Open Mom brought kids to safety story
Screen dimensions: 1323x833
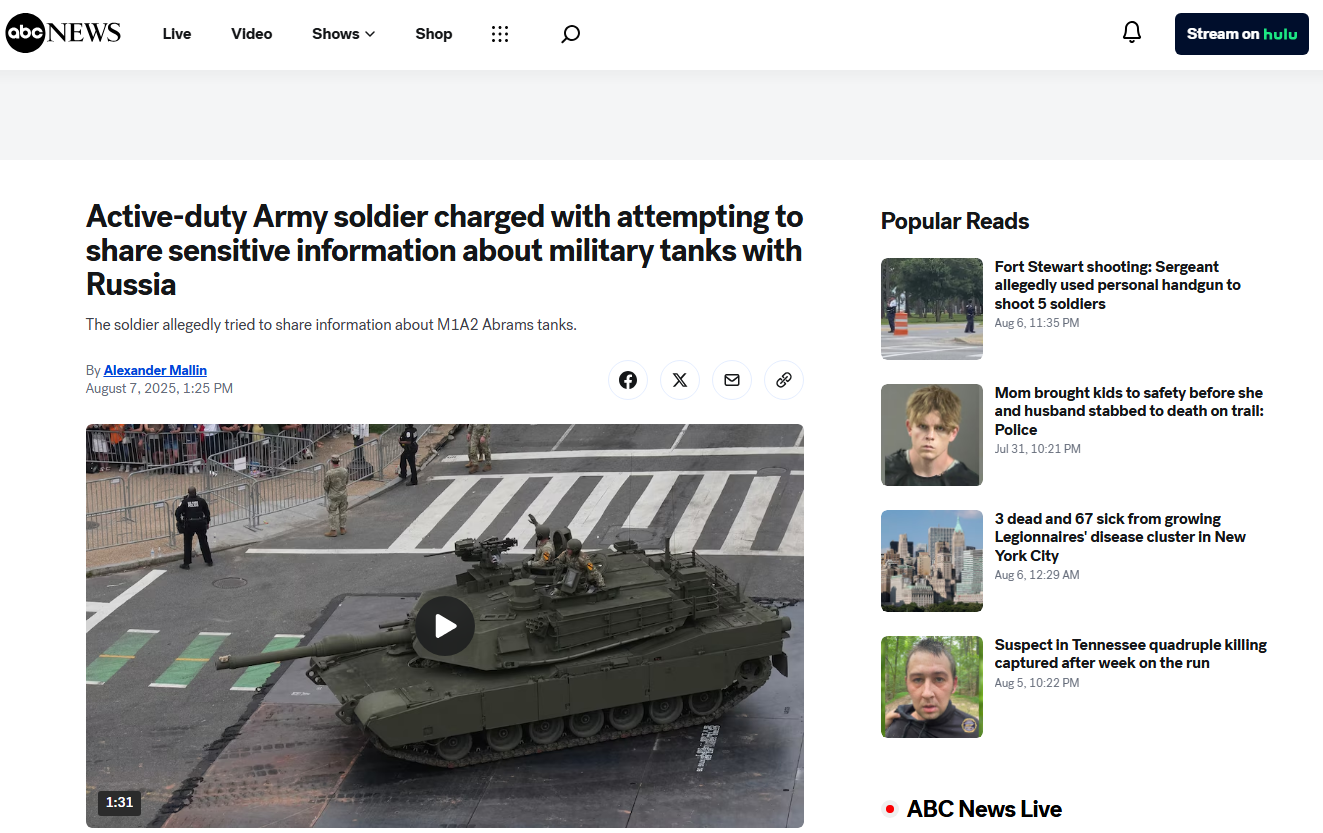point(1129,411)
